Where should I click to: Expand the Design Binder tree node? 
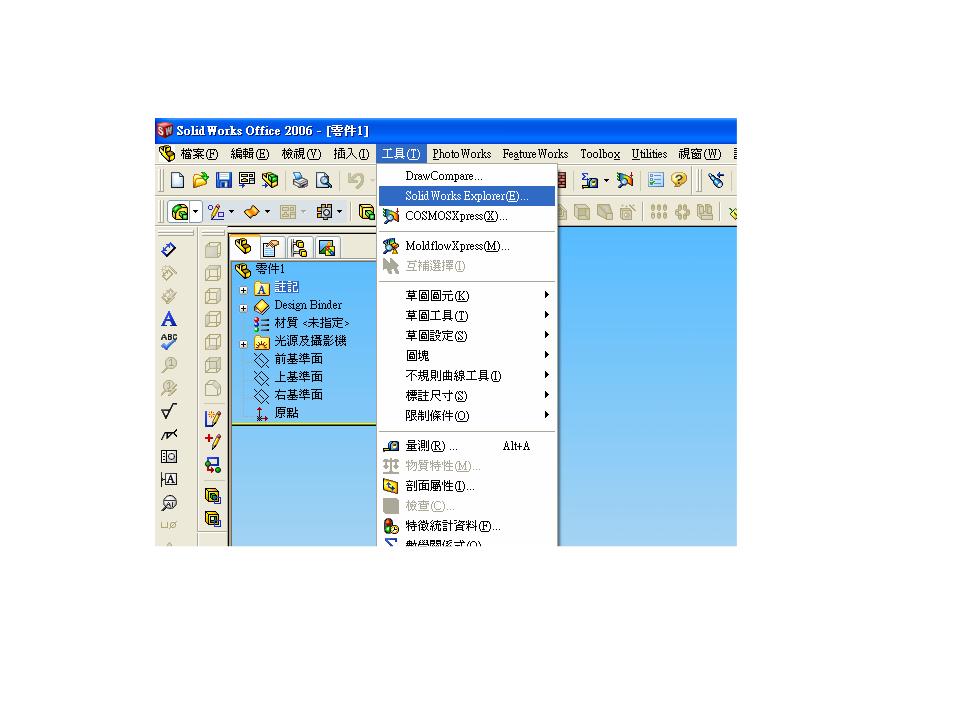click(244, 308)
